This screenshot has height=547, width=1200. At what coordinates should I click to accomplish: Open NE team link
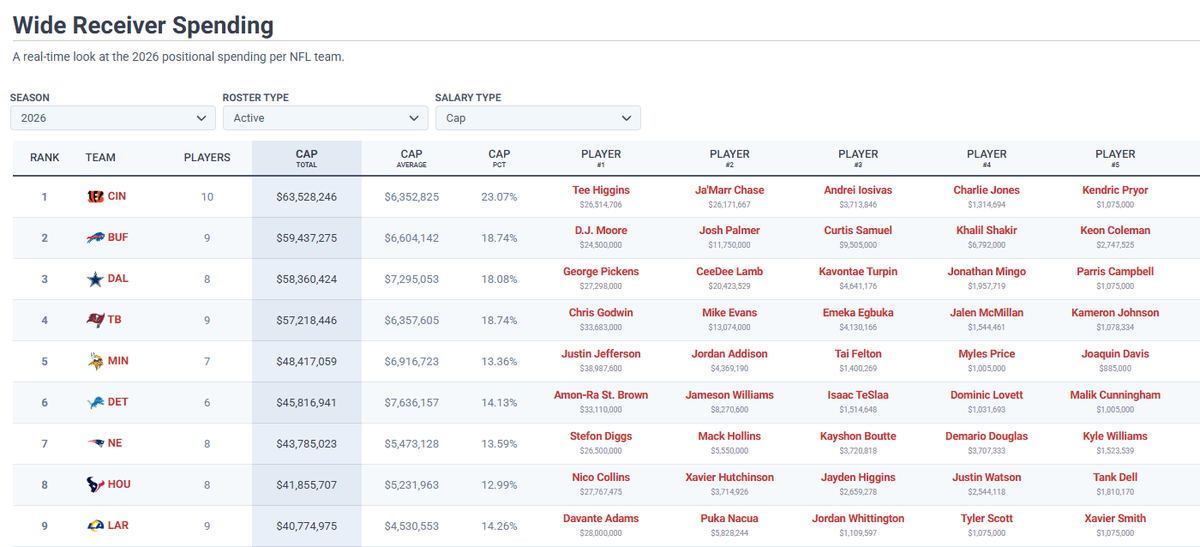(115, 443)
